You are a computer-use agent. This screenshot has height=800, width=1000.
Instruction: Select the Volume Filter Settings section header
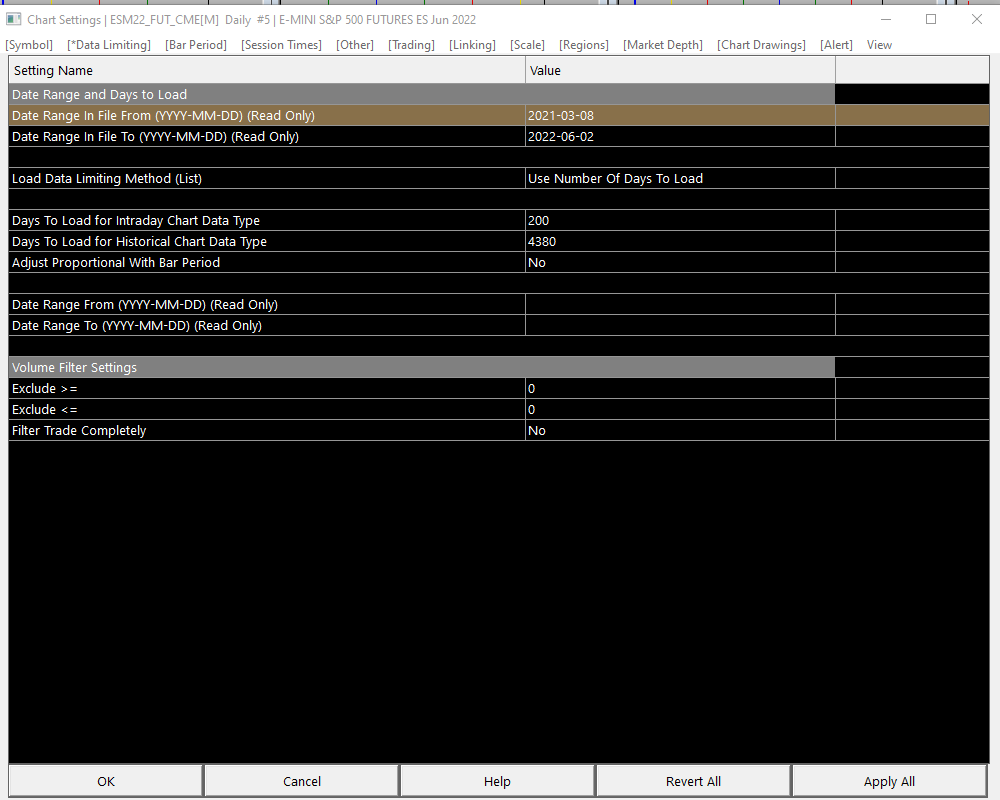[x=422, y=367]
